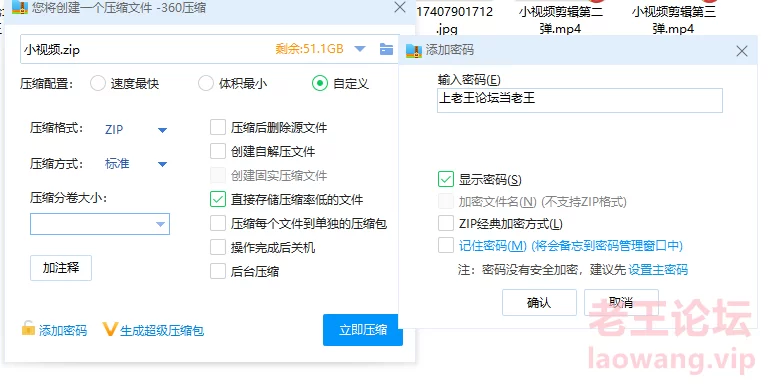Click the 输入密码 text field
The height and width of the screenshot is (384, 775).
point(580,100)
